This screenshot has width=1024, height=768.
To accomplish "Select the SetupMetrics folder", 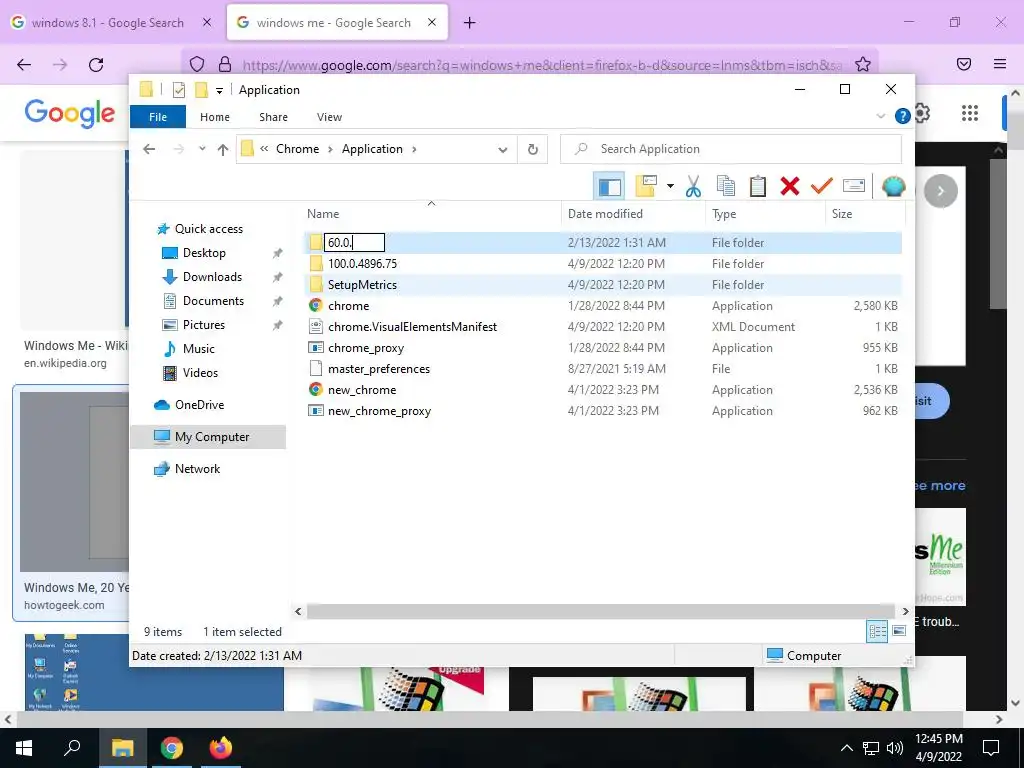I will tap(603, 285).
